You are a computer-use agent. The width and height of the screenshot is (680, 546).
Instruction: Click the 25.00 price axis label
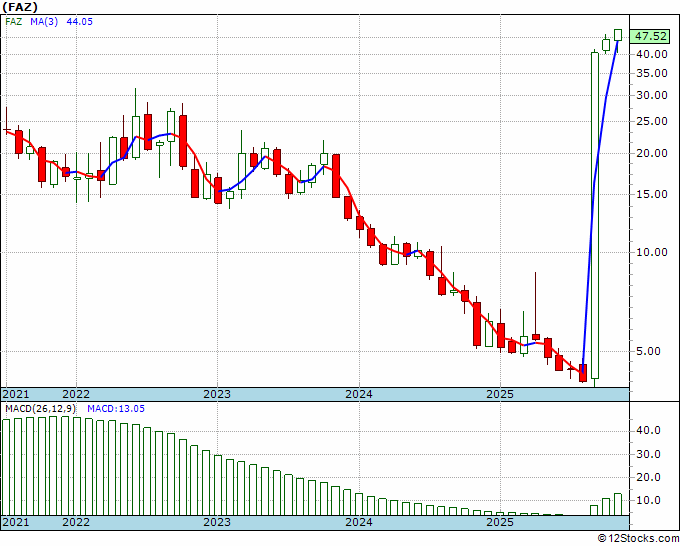(651, 121)
